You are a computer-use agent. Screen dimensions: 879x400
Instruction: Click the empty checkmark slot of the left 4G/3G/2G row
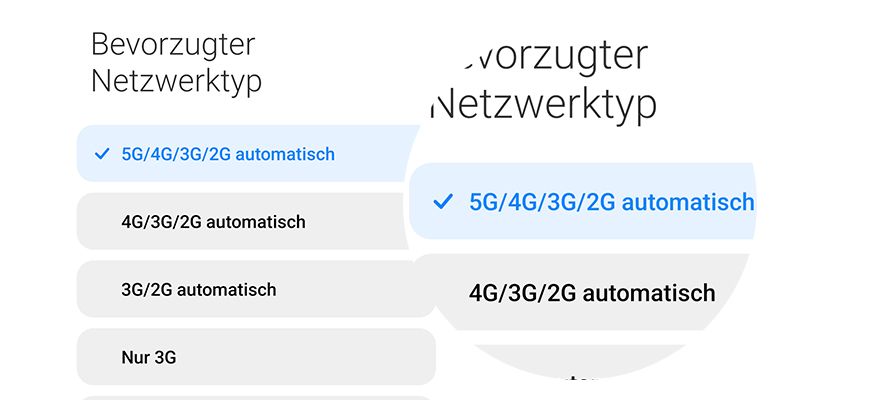pyautogui.click(x=100, y=221)
